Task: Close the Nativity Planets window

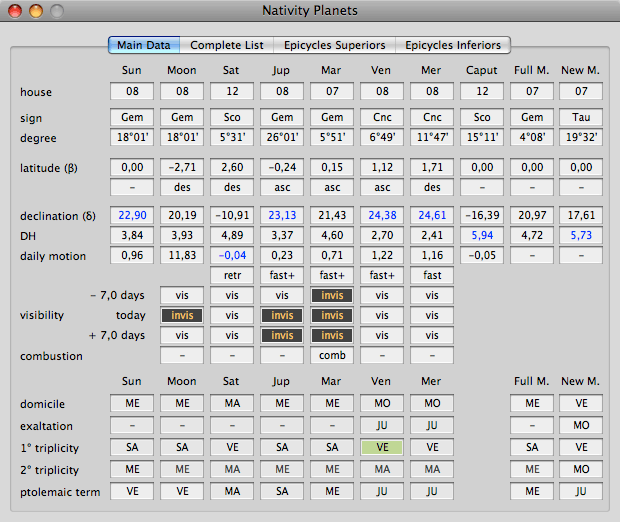Action: point(15,11)
